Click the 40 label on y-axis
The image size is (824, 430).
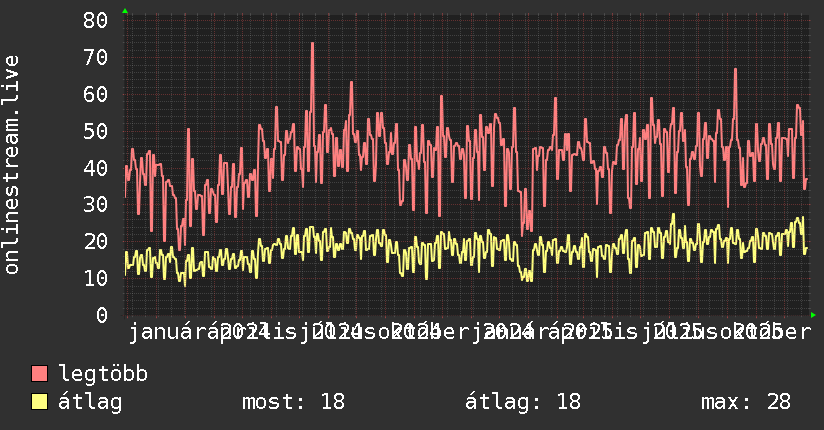95,168
